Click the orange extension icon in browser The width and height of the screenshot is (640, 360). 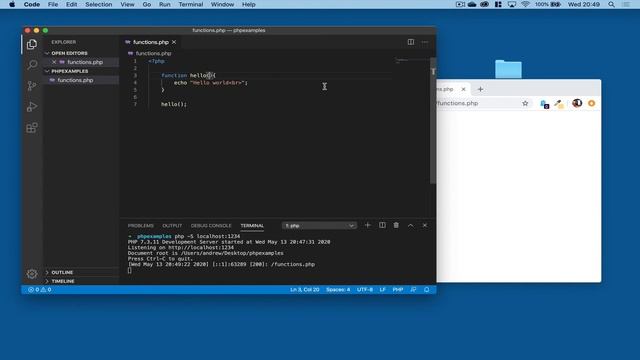pyautogui.click(x=591, y=103)
